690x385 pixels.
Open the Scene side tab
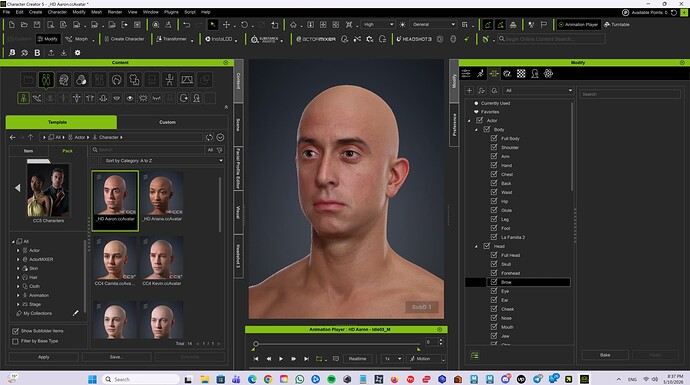tap(238, 125)
